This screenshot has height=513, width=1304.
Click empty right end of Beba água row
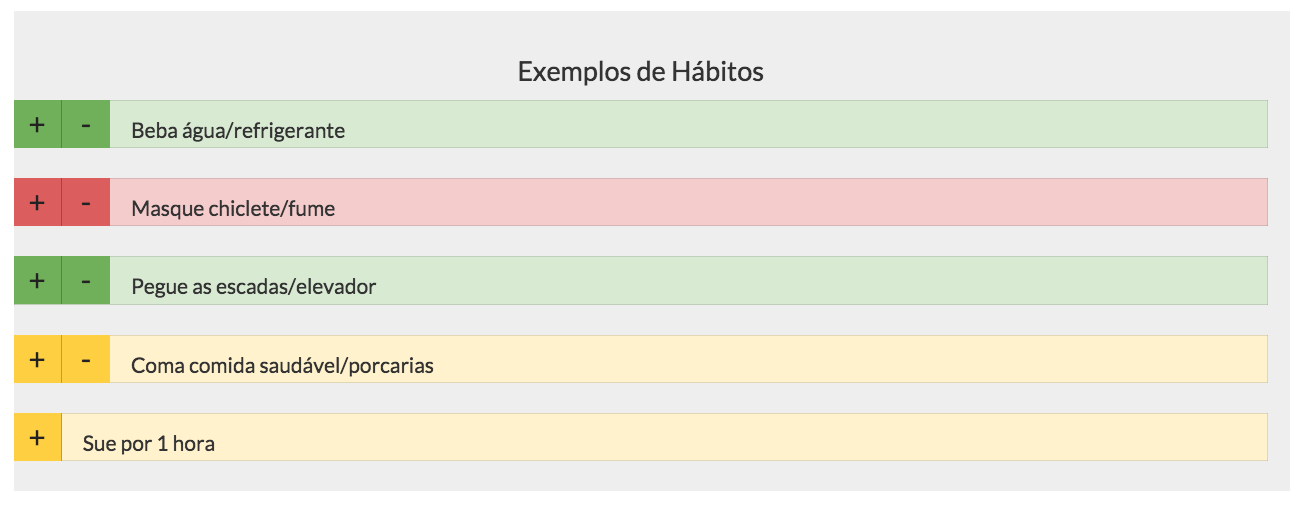[1150, 124]
